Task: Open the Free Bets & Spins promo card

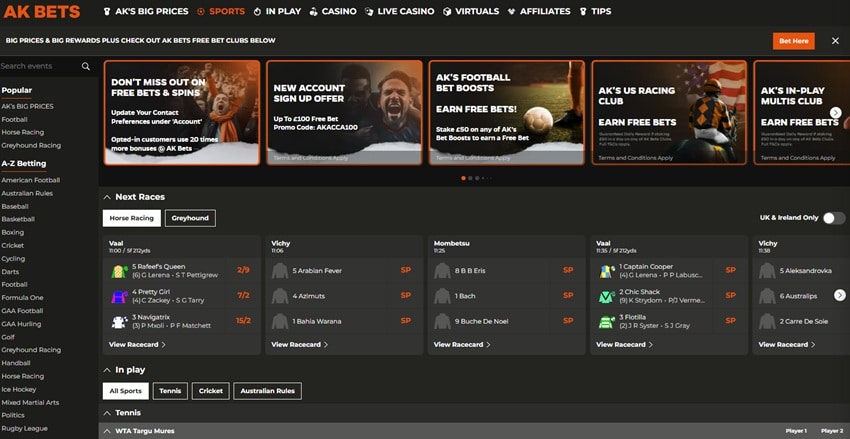Action: pyautogui.click(x=182, y=113)
